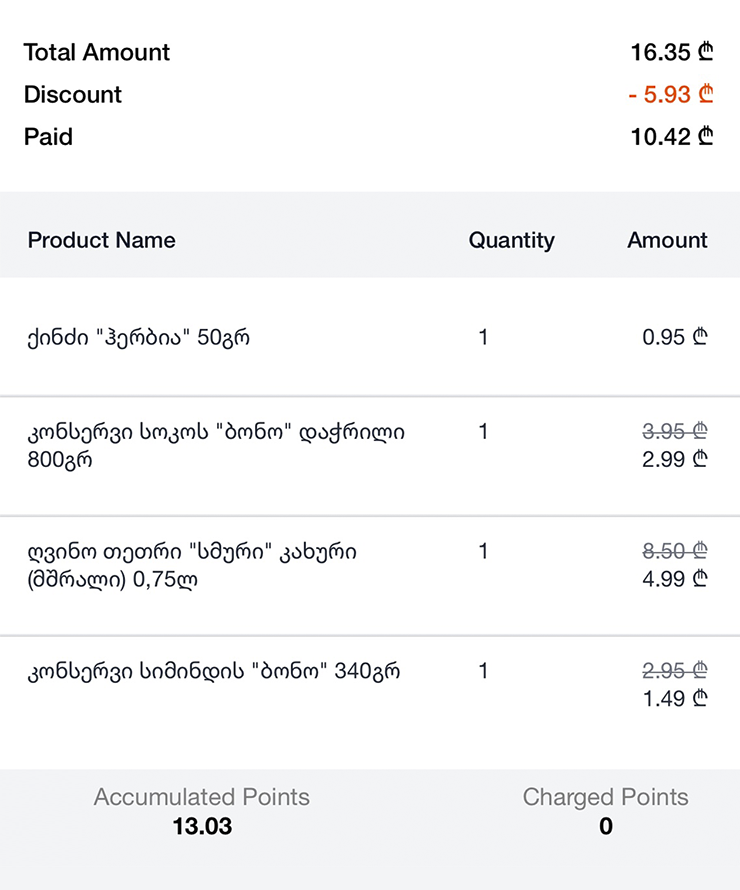Open the კონსერვი სოკოს "ბონო" 800გრ item
Image resolution: width=740 pixels, height=890 pixels.
[x=216, y=446]
